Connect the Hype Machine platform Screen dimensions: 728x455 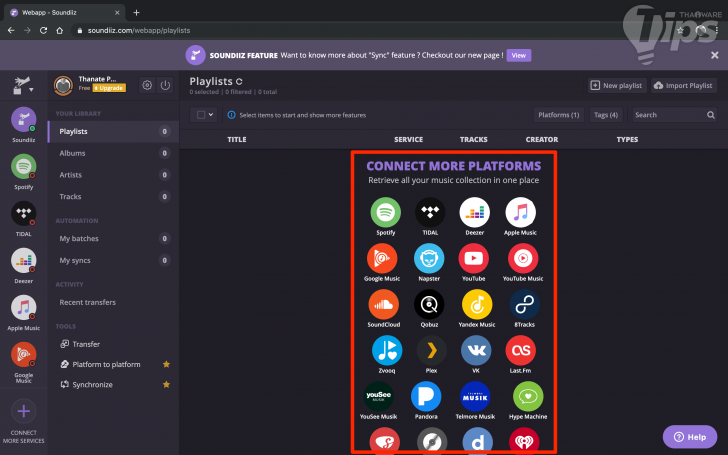pyautogui.click(x=528, y=396)
